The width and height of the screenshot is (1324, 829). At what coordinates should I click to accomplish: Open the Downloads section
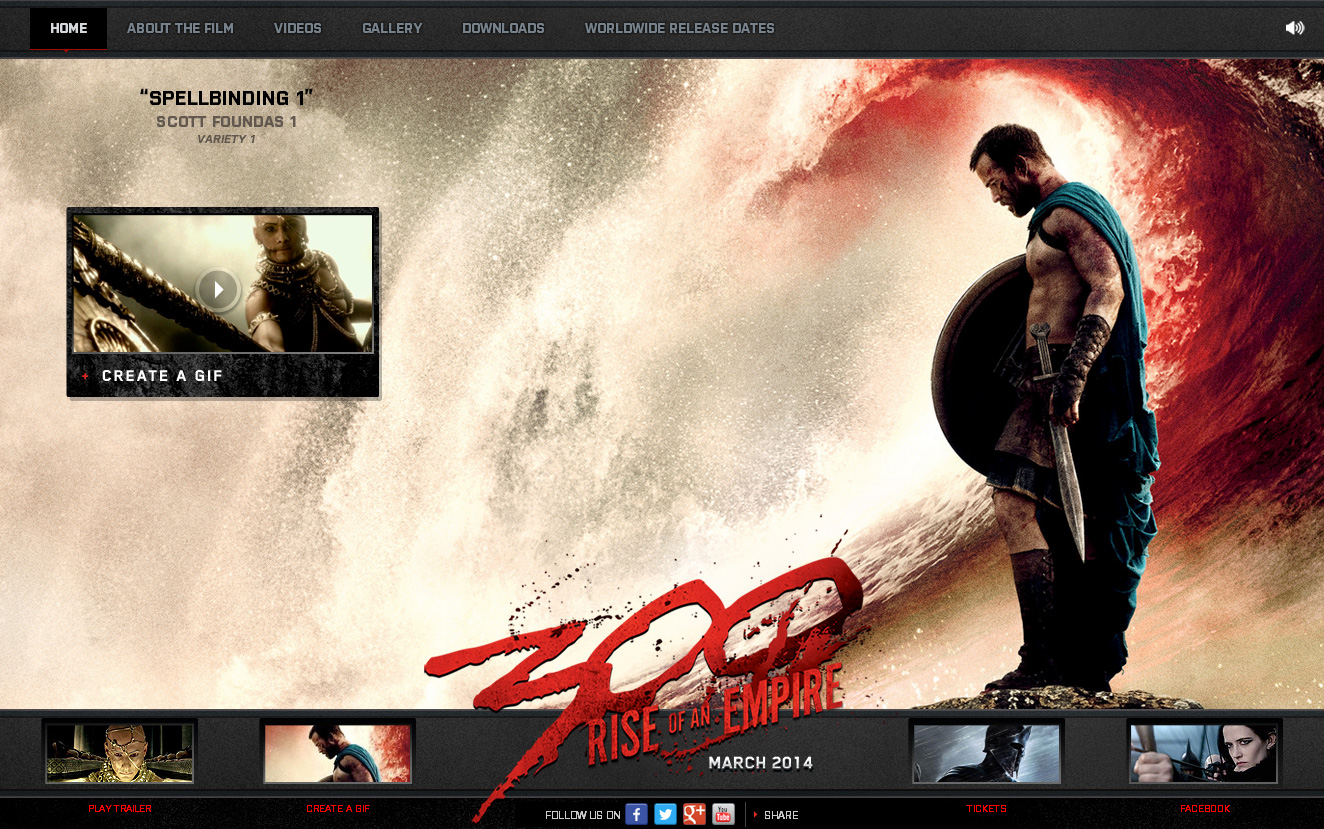(503, 28)
